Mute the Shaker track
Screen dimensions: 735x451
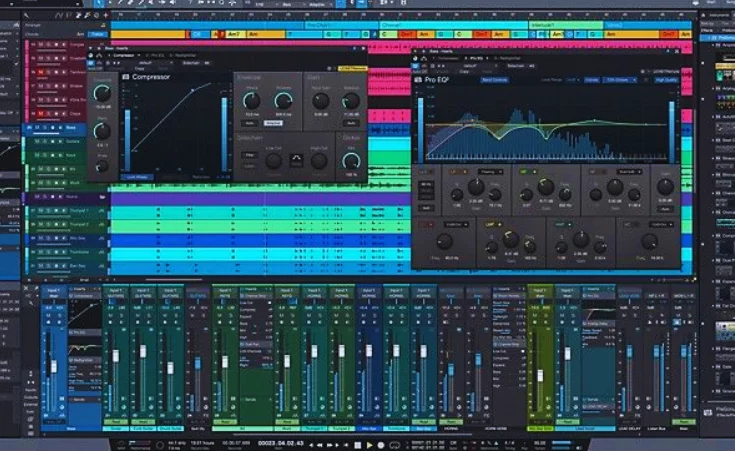[x=41, y=86]
